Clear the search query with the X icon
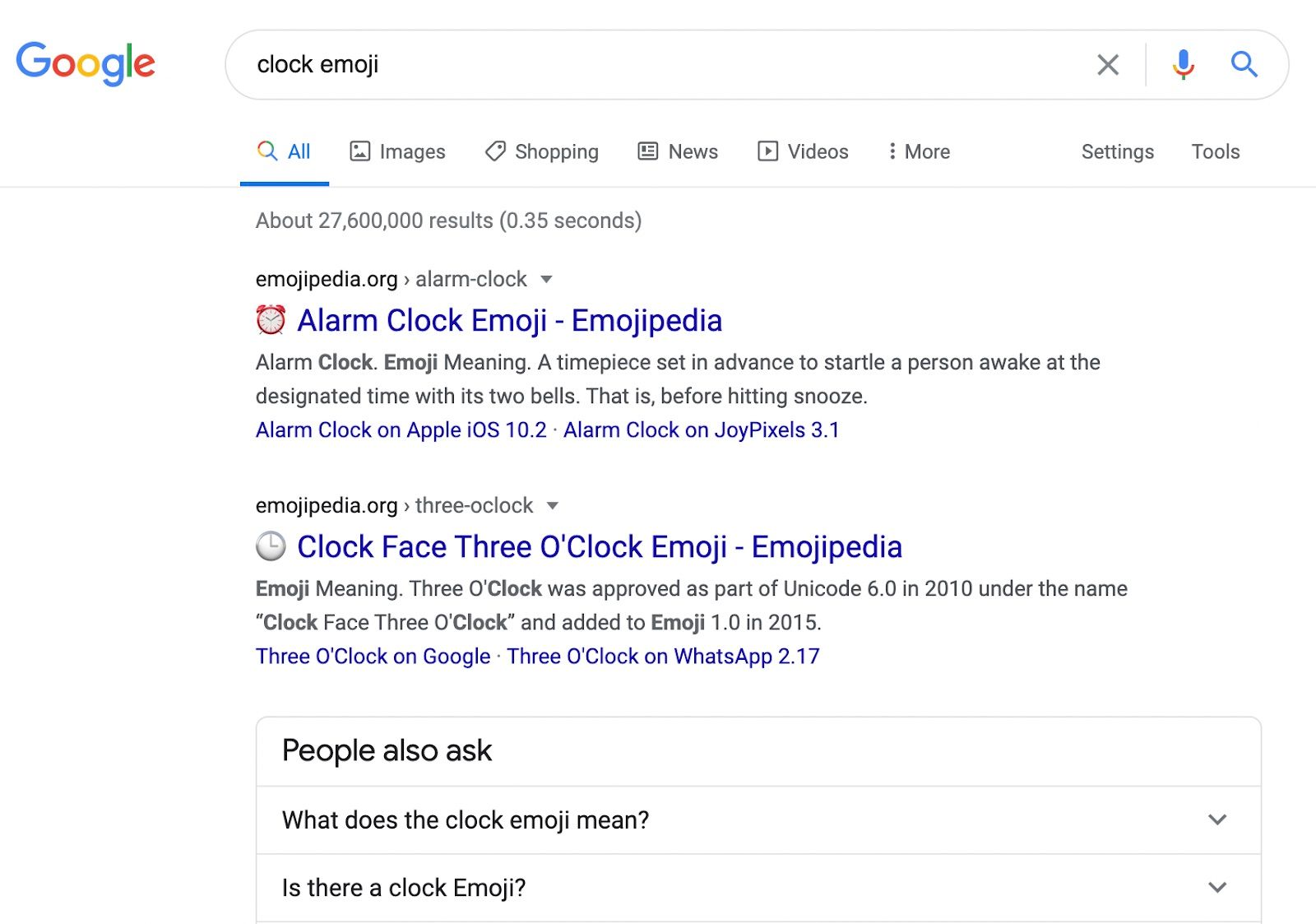 click(x=1107, y=63)
